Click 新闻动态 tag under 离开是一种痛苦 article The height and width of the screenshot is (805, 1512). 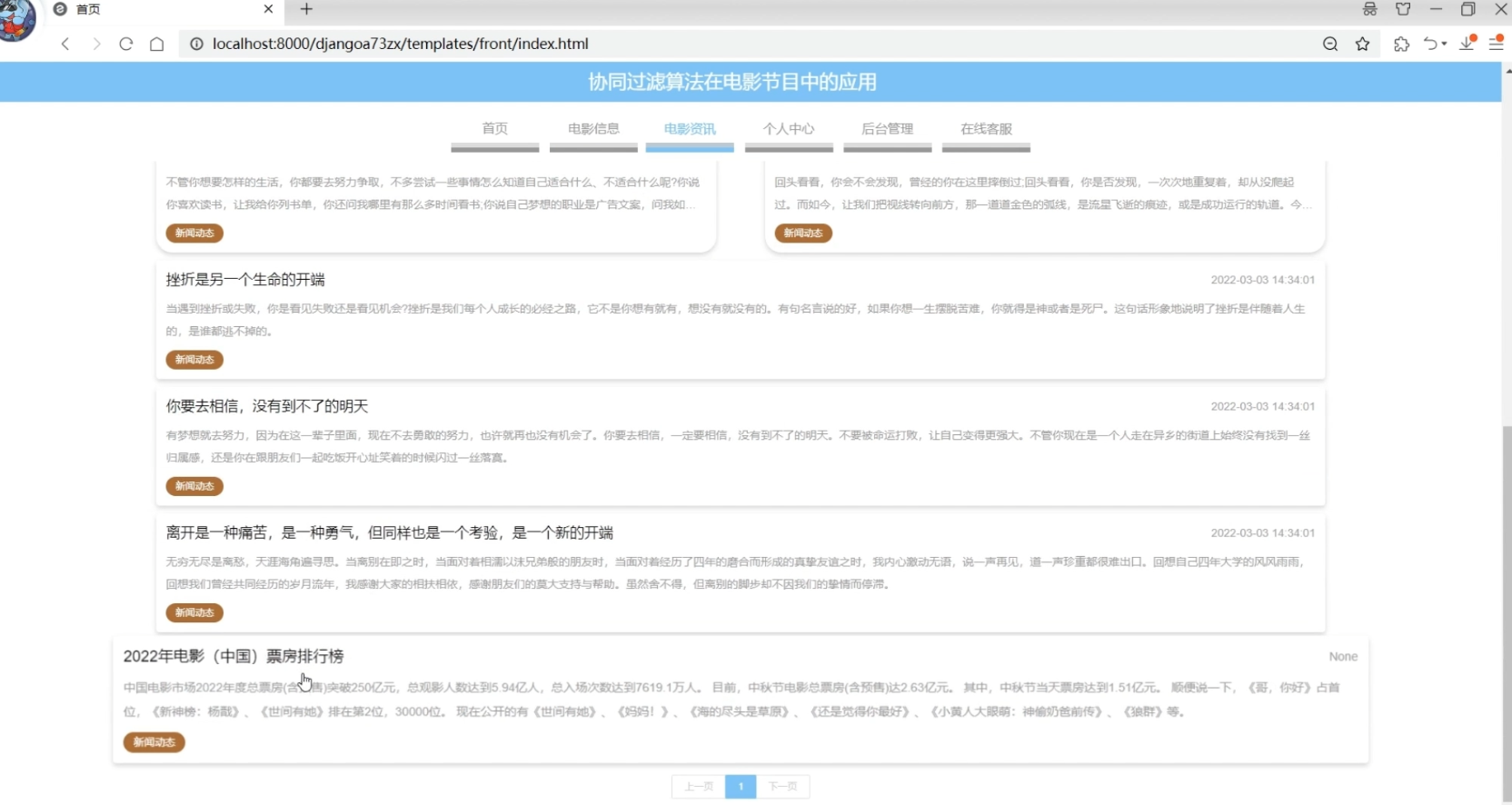[194, 612]
